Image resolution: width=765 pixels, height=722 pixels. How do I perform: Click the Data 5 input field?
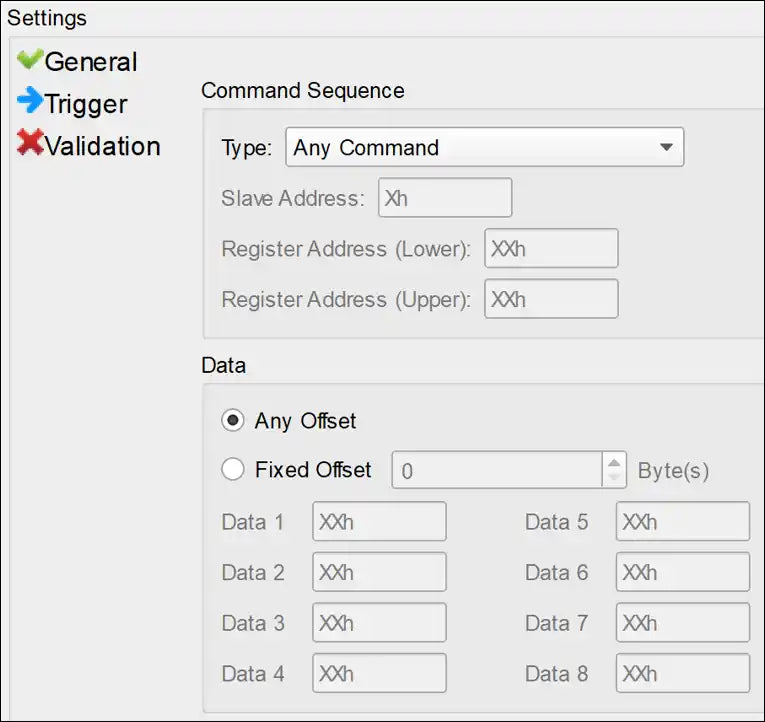click(x=682, y=522)
